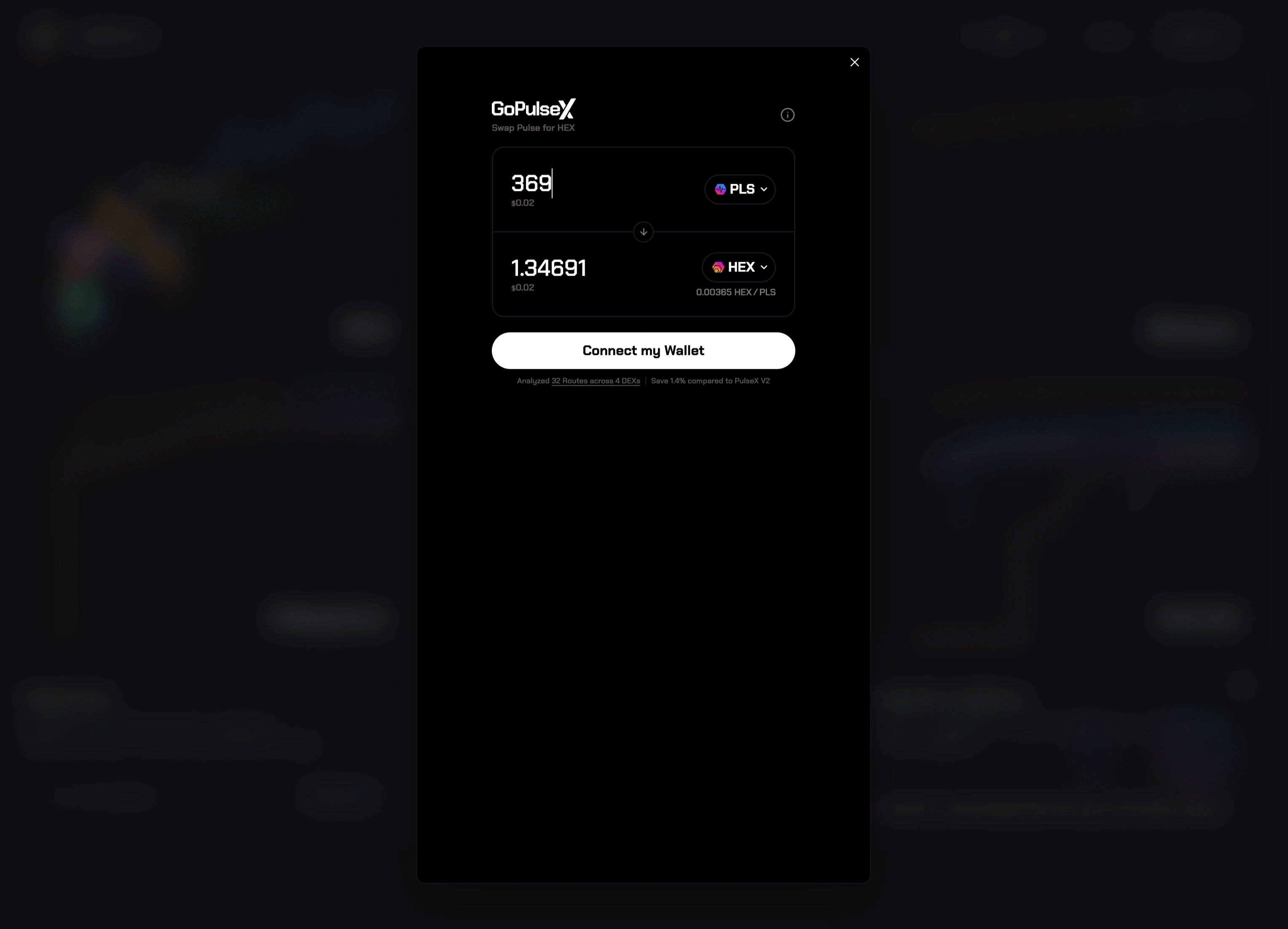
Task: Click the GoPulseX logo icon
Action: [534, 108]
